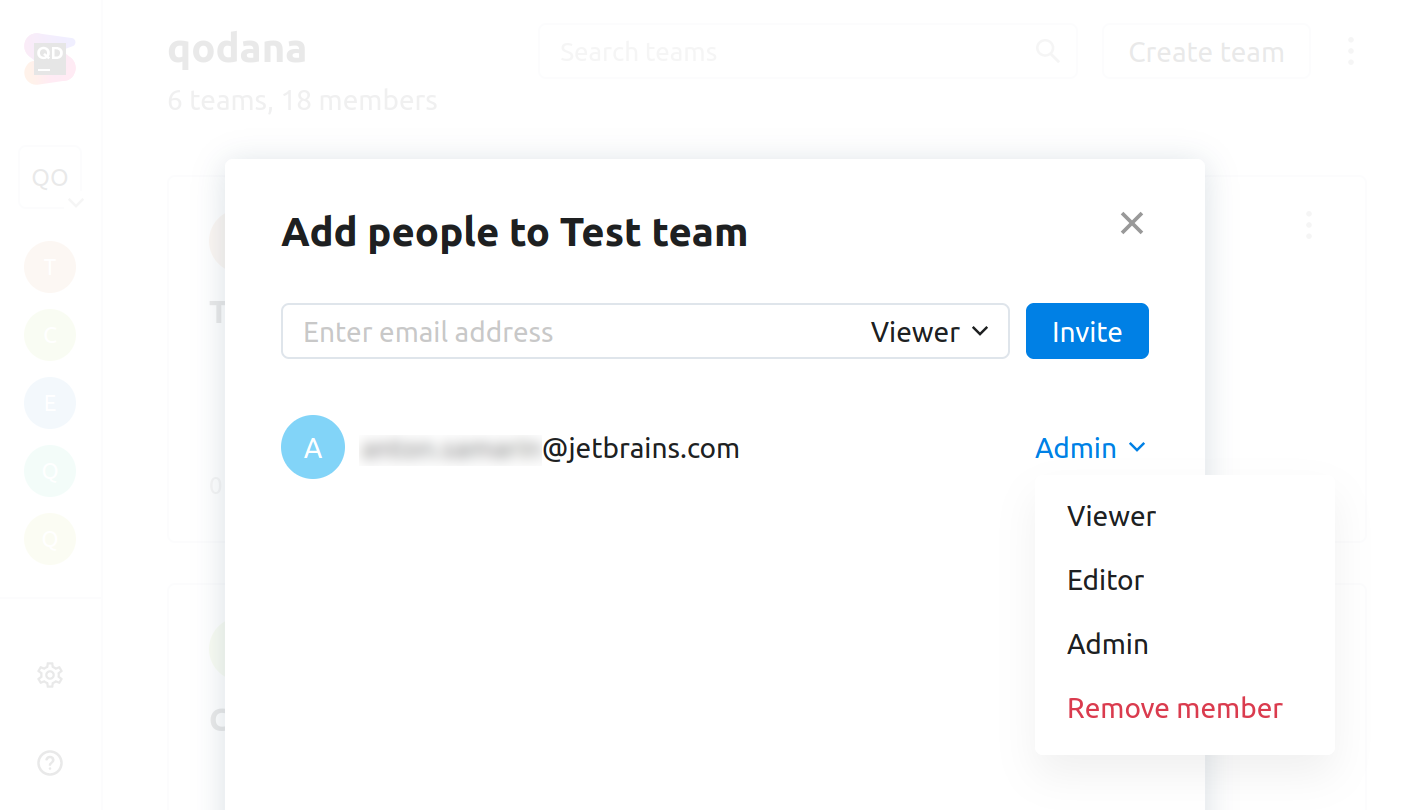Choose Editor from the role menu
Image resolution: width=1412 pixels, height=810 pixels.
[1105, 580]
